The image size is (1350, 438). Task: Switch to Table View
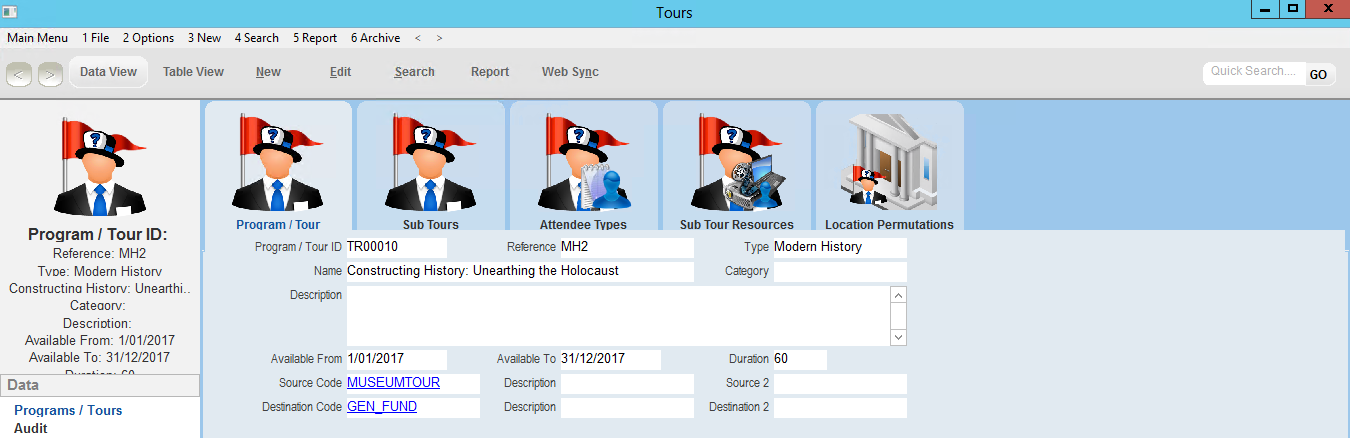(x=193, y=72)
